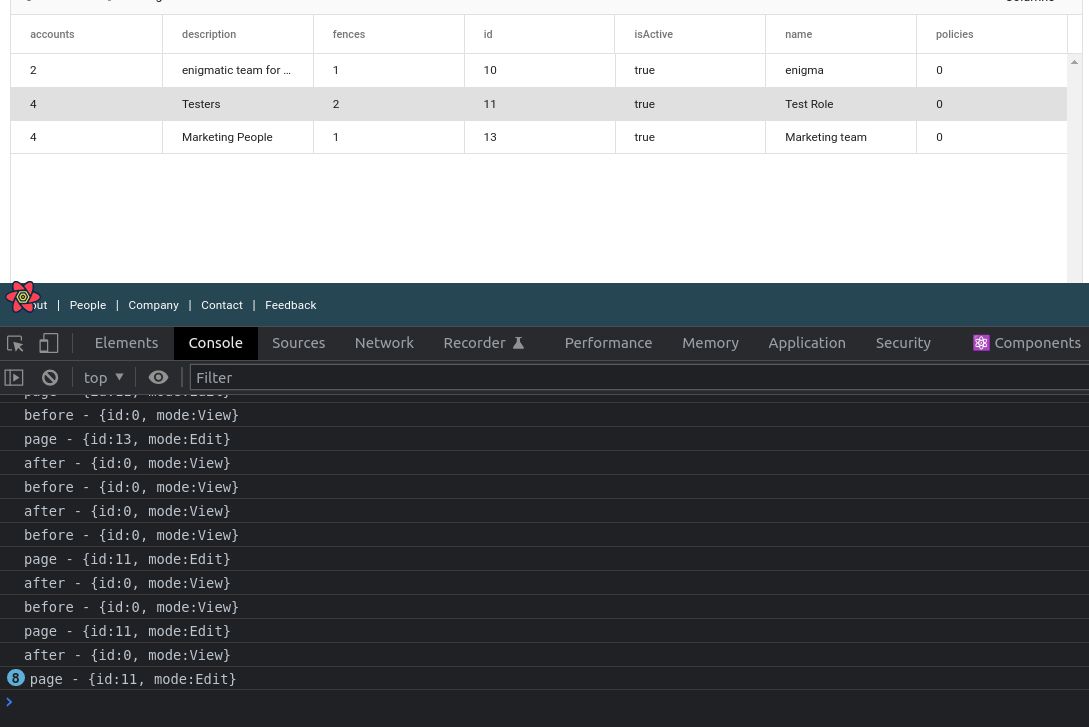Open the Feedback footer link
This screenshot has width=1089, height=727.
290,305
